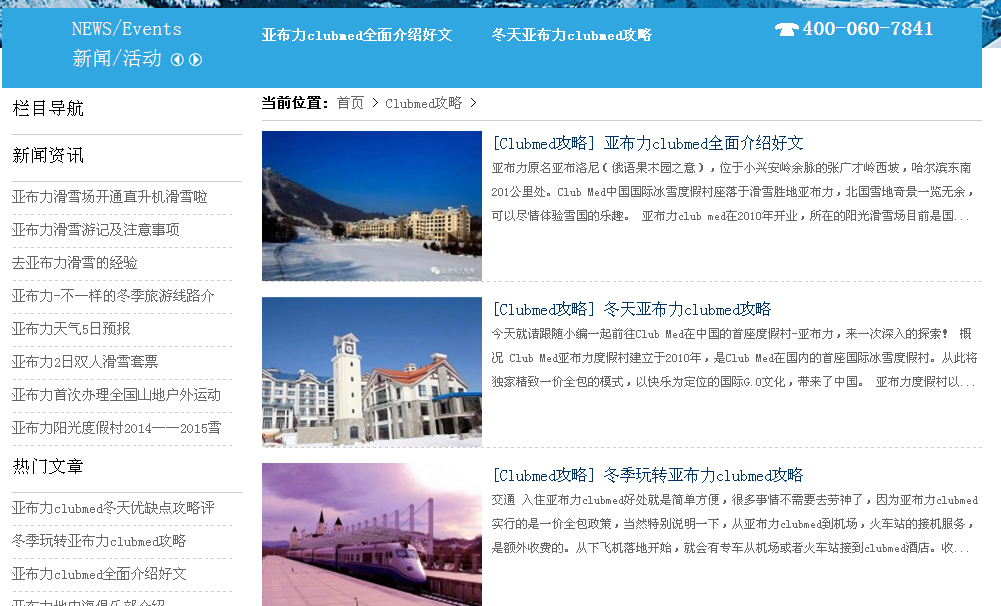Click the 新闻资讯 sidebar heading

pyautogui.click(x=48, y=156)
